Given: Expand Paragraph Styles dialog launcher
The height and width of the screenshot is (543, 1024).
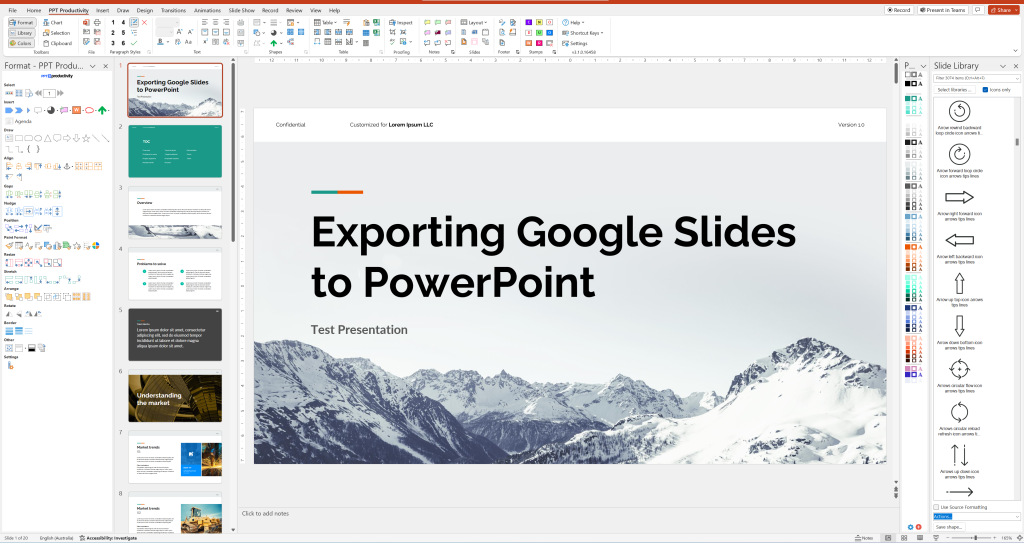Looking at the screenshot, I should (149, 52).
